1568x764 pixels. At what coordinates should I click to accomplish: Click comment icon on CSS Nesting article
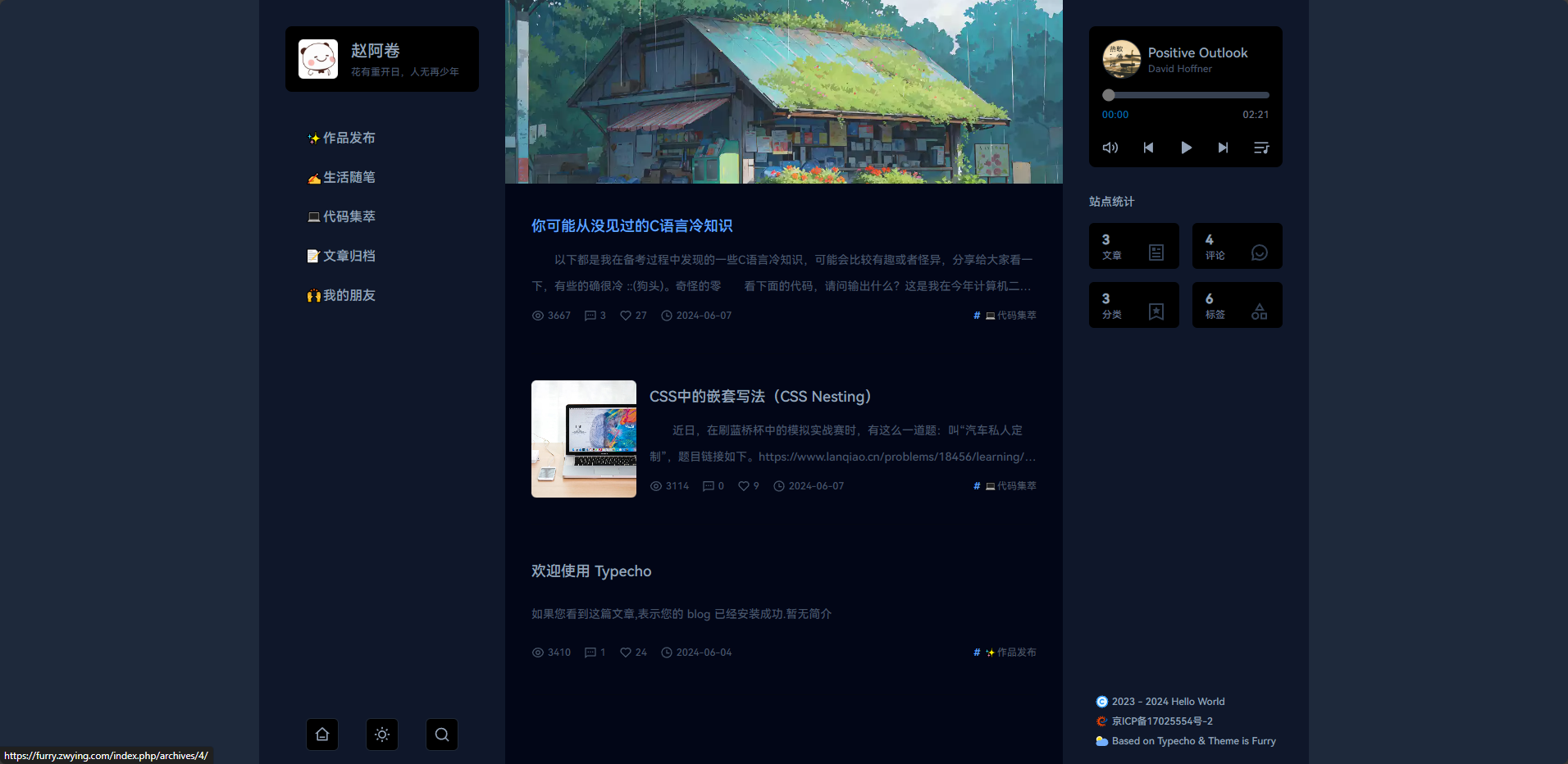pyautogui.click(x=709, y=486)
